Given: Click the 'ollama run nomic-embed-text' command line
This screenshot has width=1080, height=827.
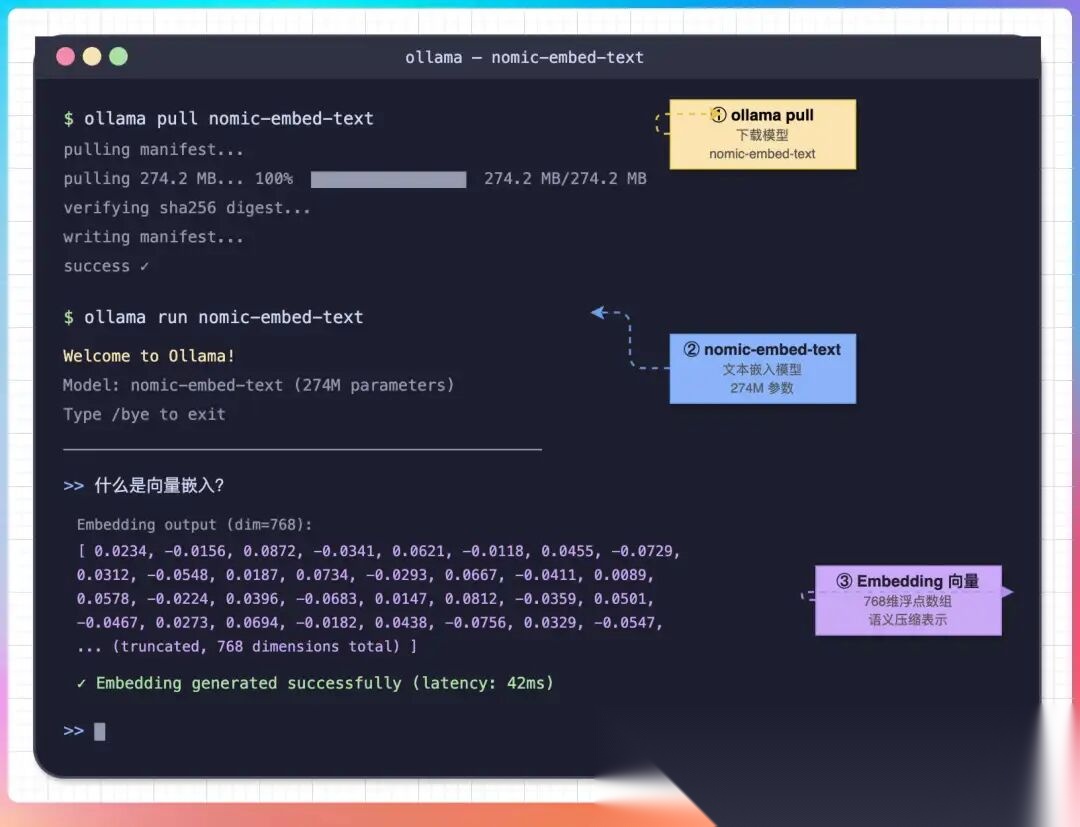Looking at the screenshot, I should [214, 317].
